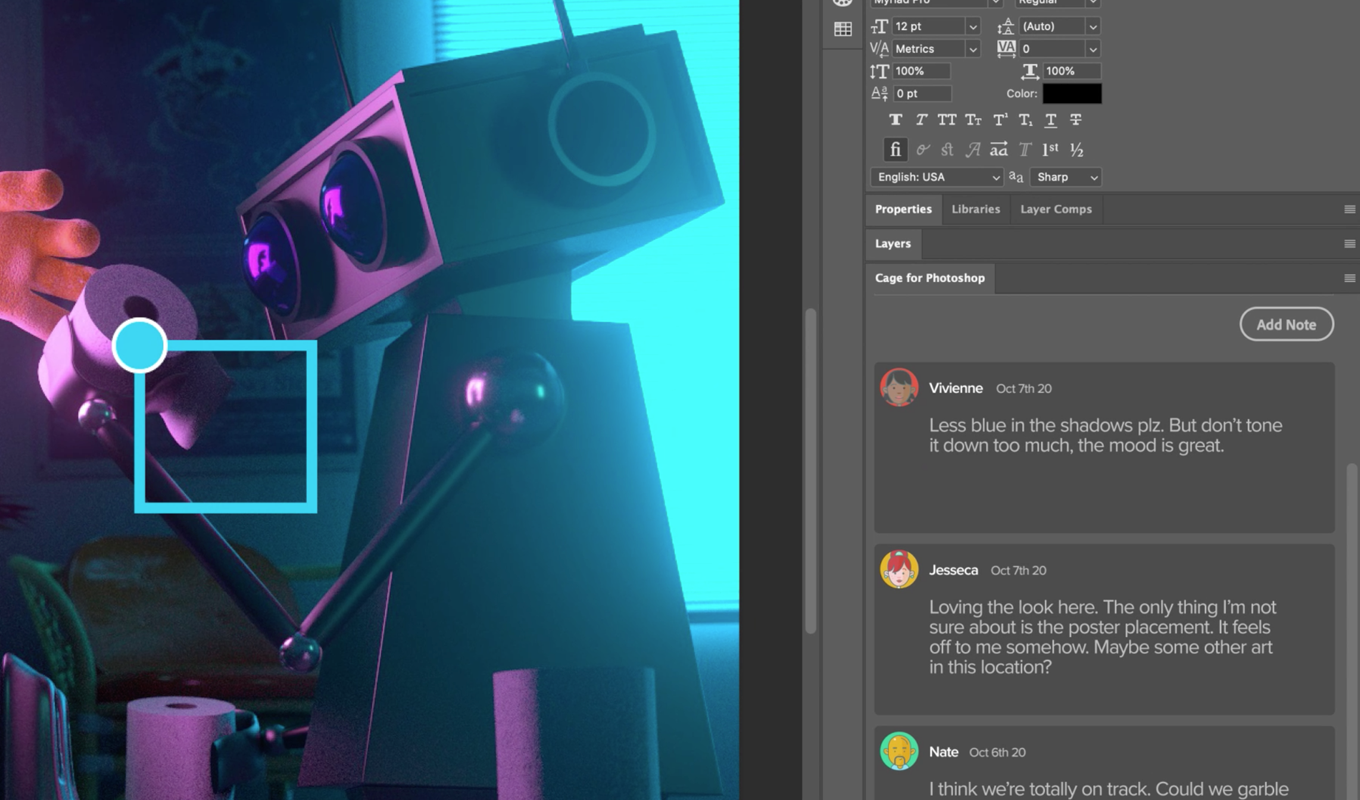Toggle Subscript text style
Screen dimensions: 1360x800
click(x=1026, y=120)
